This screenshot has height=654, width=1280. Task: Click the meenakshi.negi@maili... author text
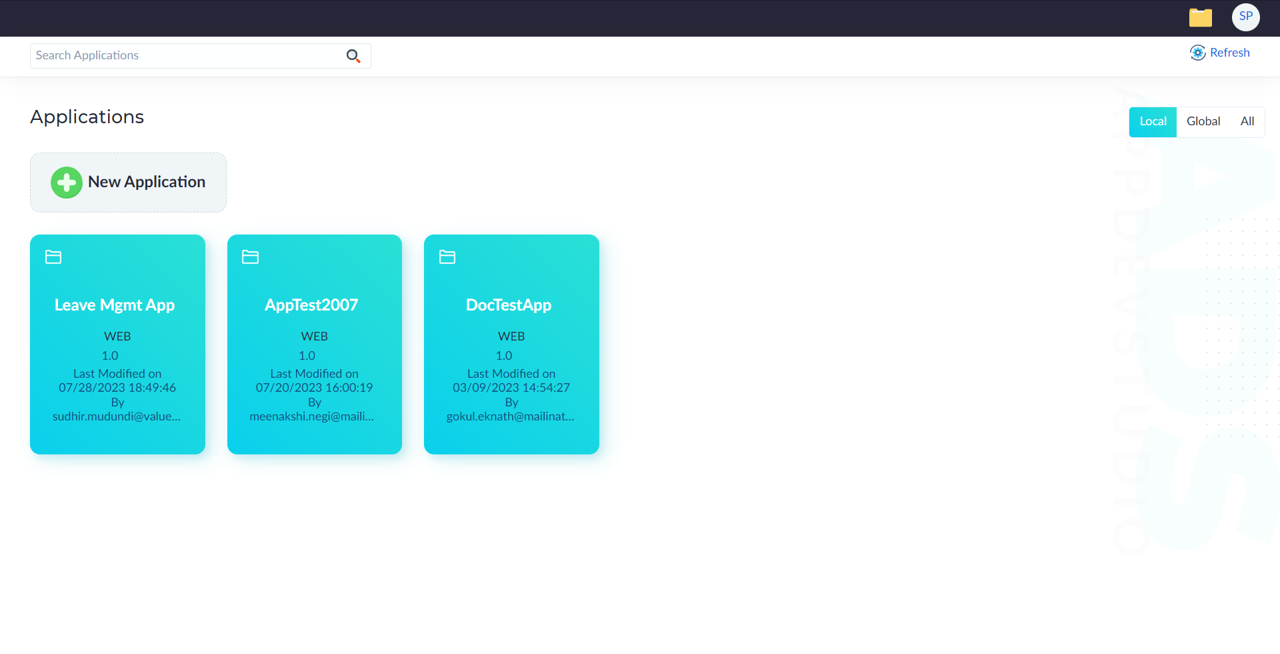(312, 416)
